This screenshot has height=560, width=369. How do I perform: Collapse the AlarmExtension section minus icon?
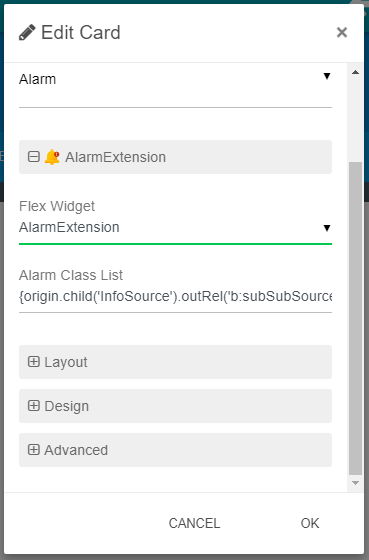tap(34, 156)
